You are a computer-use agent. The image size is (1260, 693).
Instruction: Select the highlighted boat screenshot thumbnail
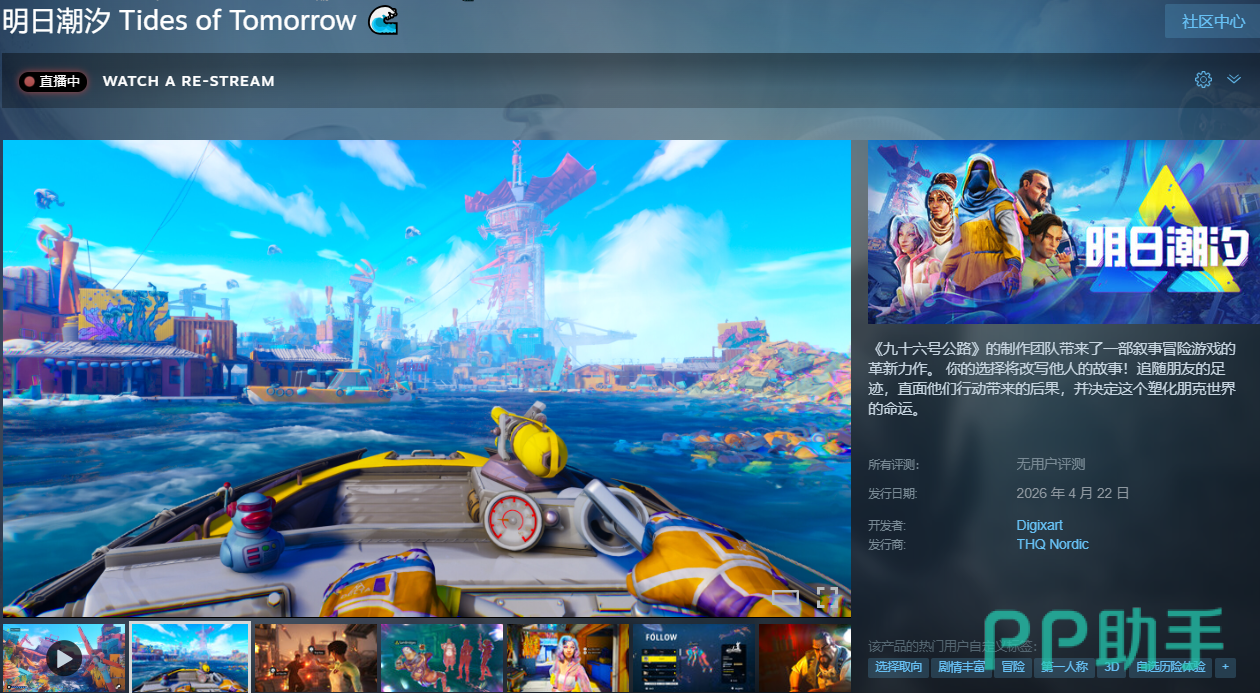tap(190, 657)
